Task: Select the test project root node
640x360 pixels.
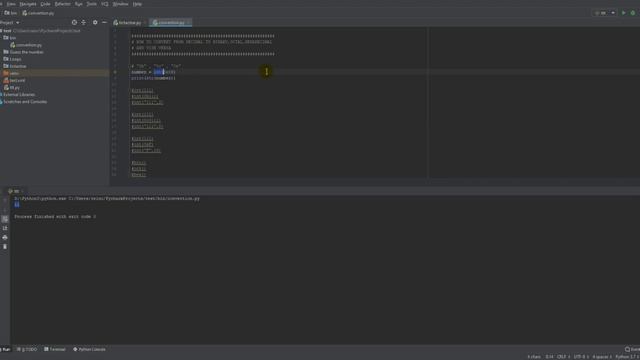Action: pyautogui.click(x=41, y=31)
